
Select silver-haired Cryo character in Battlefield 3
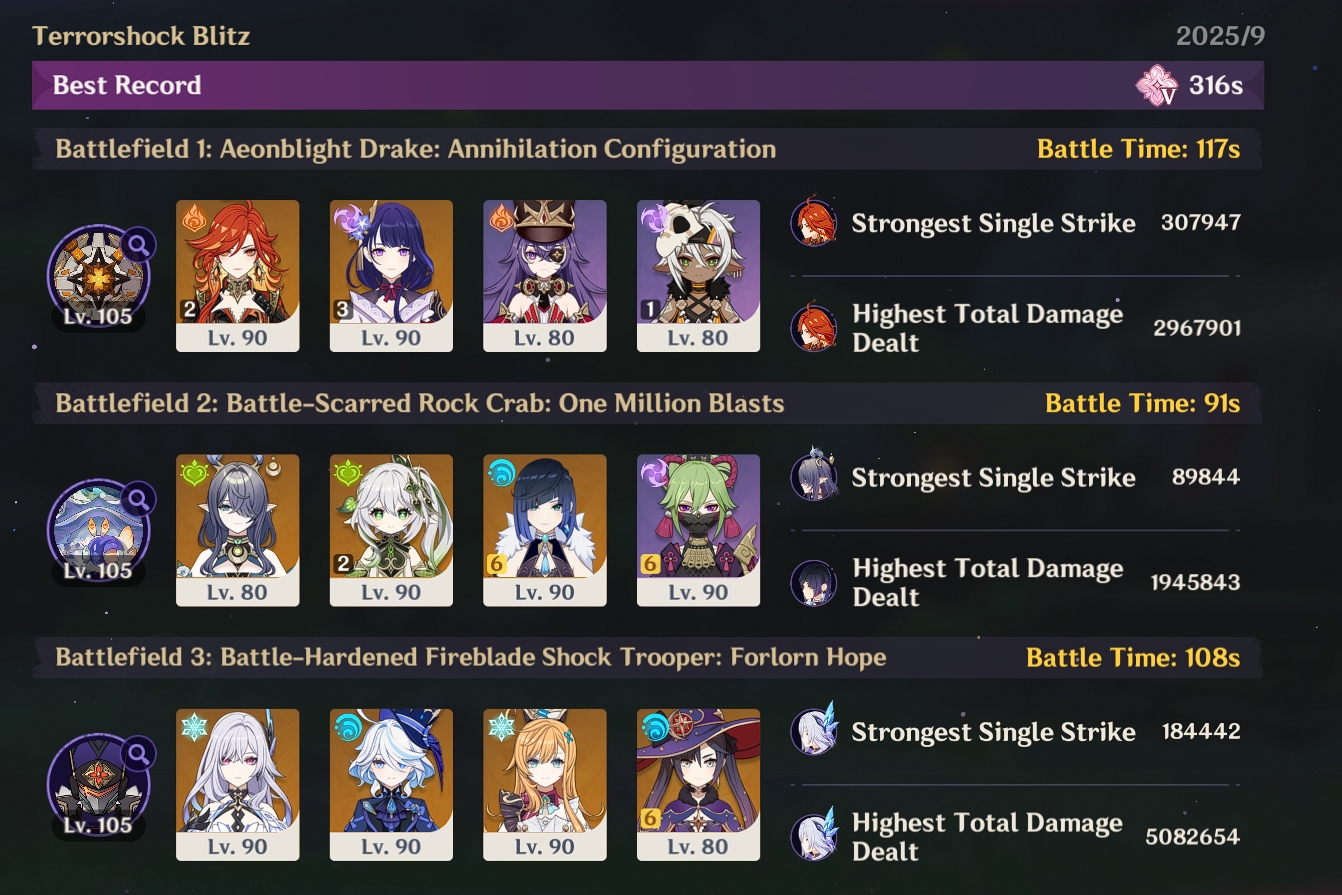point(238,785)
